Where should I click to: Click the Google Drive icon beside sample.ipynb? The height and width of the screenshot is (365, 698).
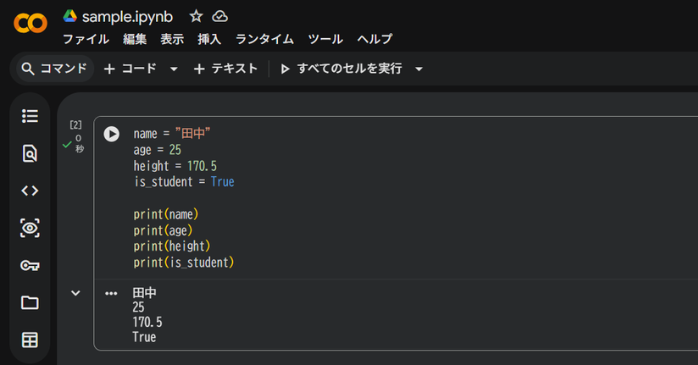pyautogui.click(x=70, y=16)
